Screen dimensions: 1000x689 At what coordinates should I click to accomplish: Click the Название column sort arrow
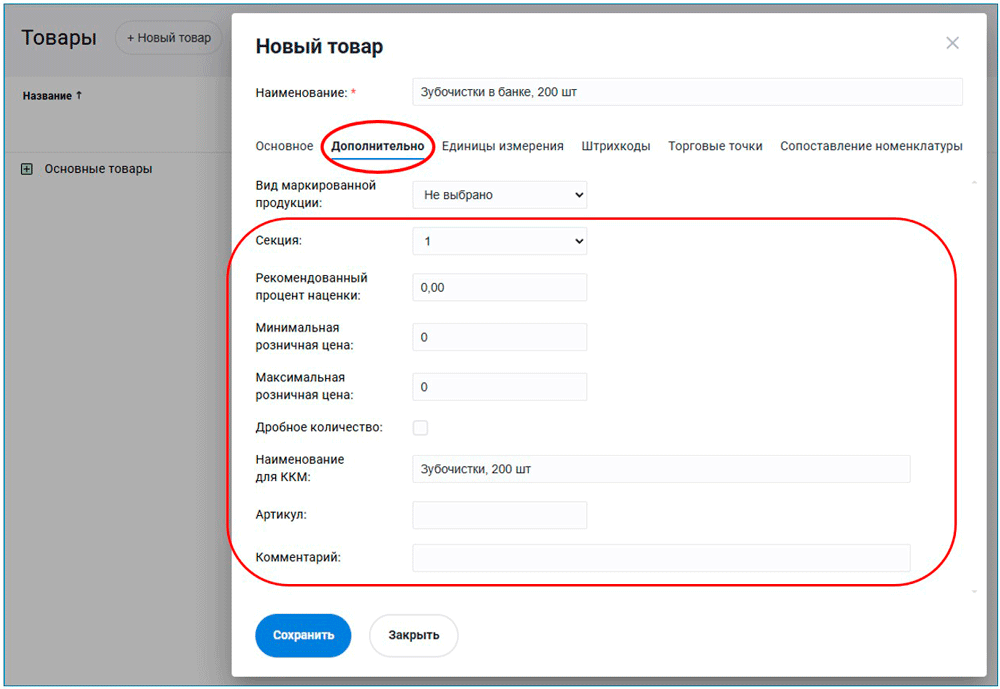pos(79,96)
